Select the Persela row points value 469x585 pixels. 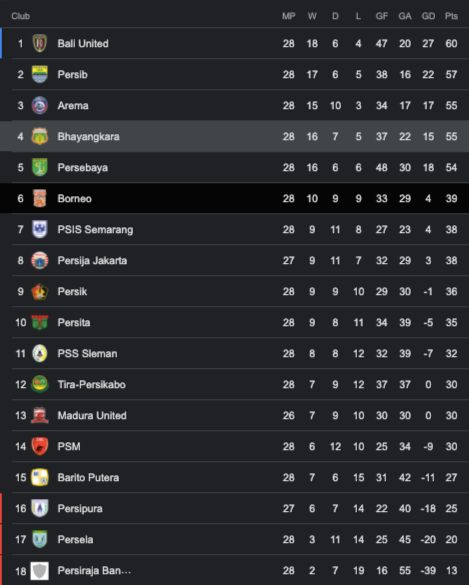click(x=451, y=539)
